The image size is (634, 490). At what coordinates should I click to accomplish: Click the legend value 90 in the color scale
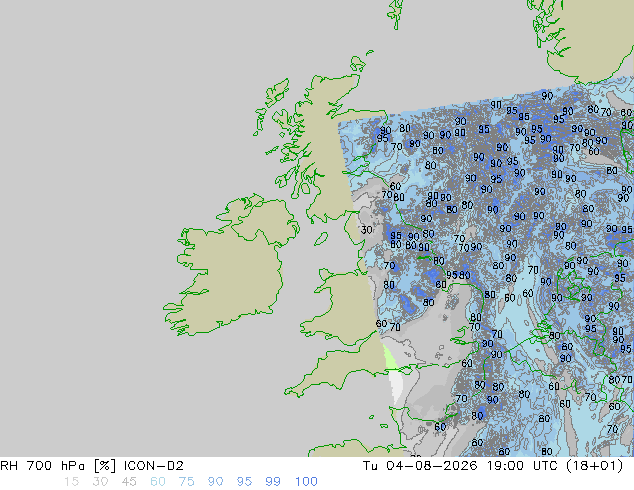tap(215, 482)
